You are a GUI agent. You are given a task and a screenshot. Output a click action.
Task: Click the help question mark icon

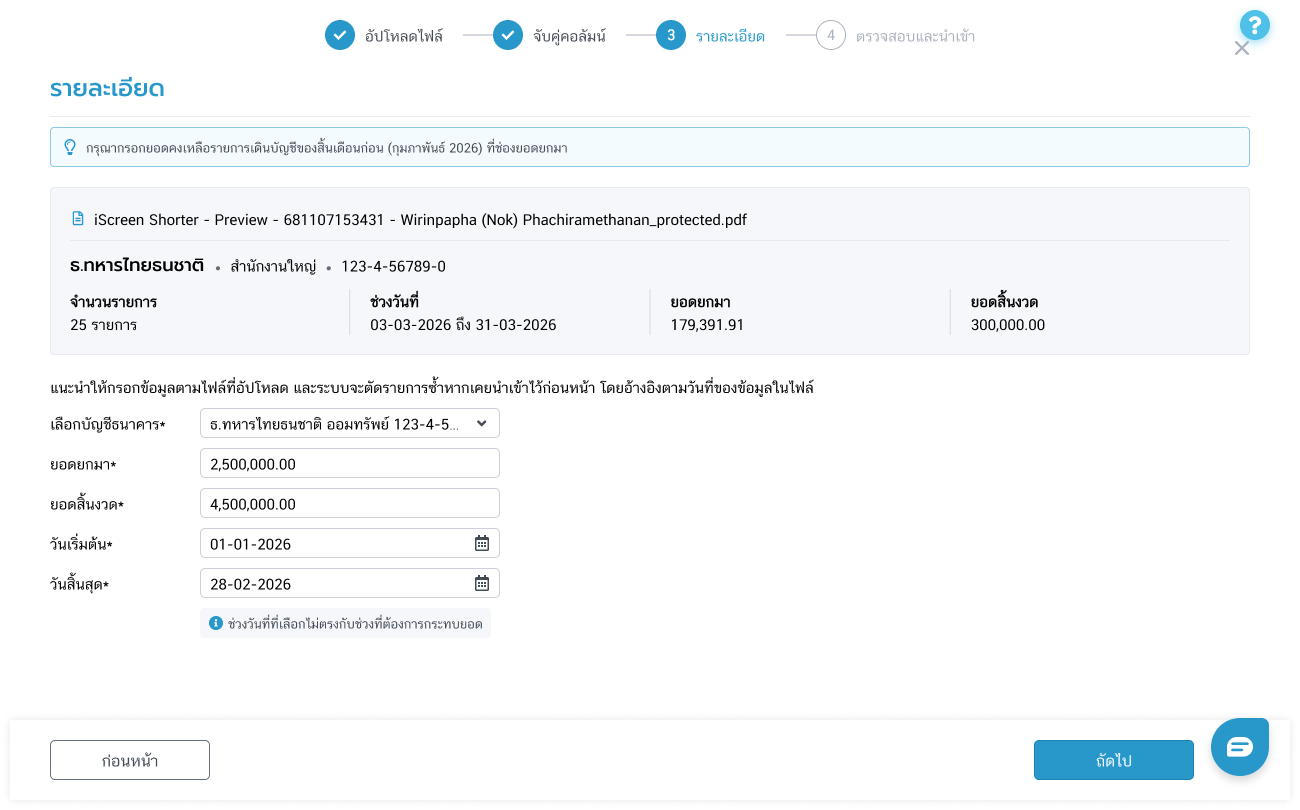[1254, 25]
